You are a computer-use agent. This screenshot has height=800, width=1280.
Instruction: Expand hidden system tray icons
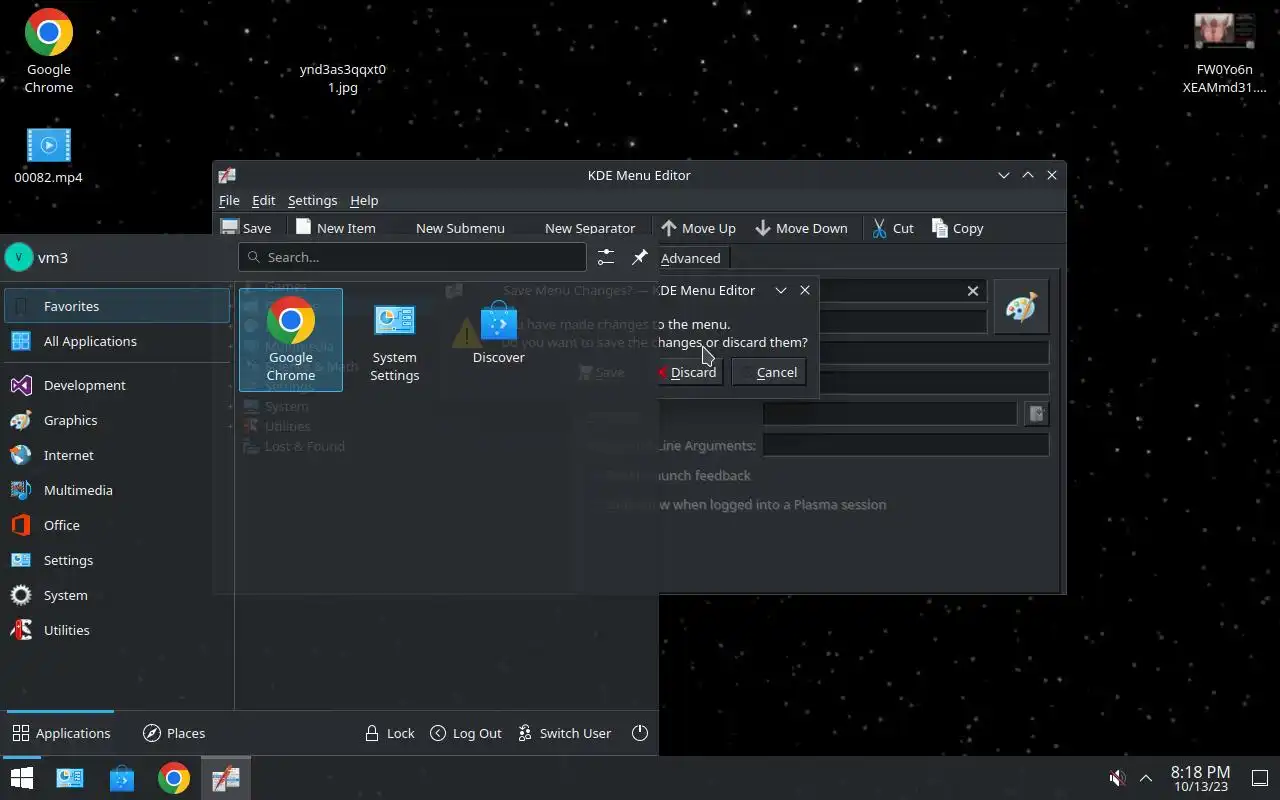tap(1146, 778)
